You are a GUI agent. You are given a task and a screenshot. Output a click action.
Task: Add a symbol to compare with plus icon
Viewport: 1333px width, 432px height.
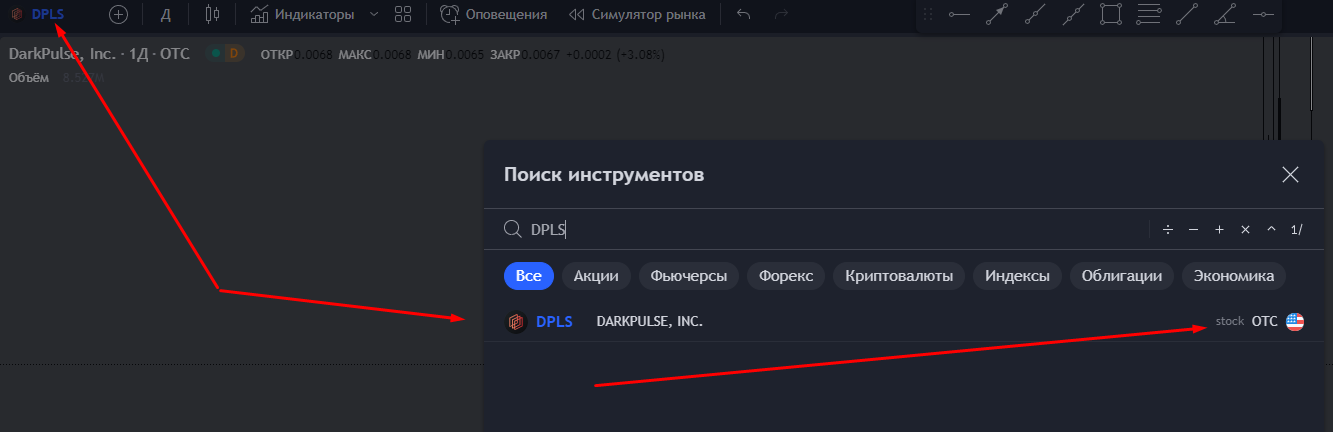pyautogui.click(x=119, y=15)
